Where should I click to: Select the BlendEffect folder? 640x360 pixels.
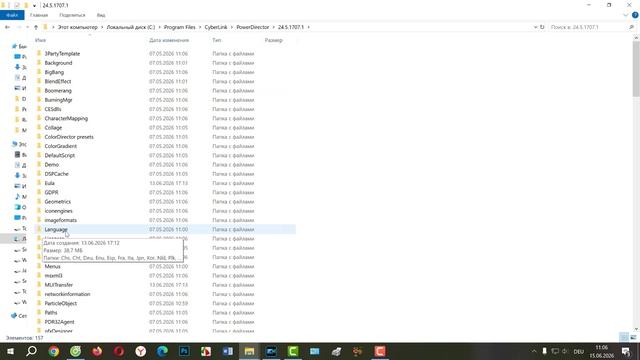pyautogui.click(x=58, y=81)
